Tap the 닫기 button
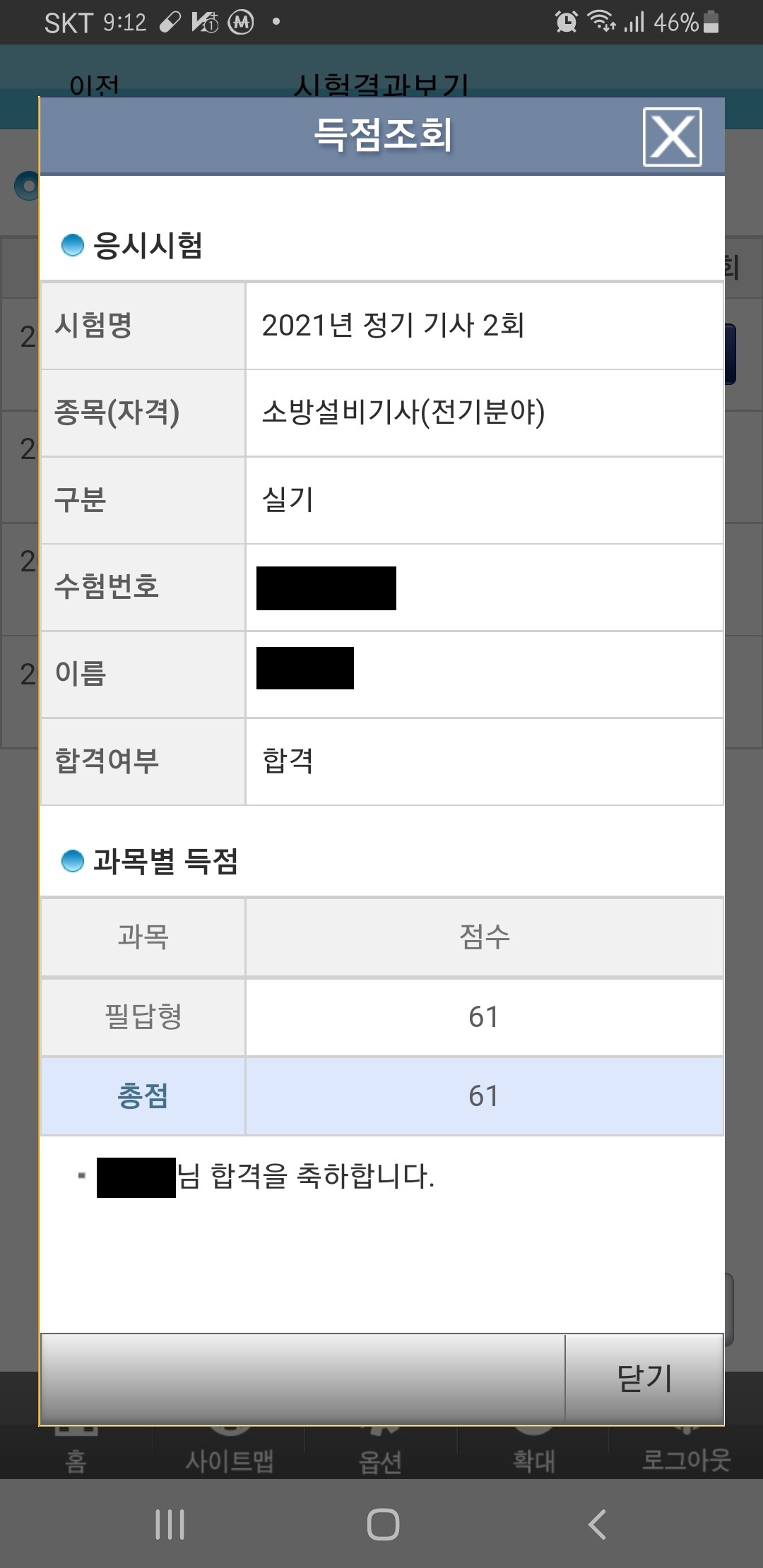 tap(644, 1377)
